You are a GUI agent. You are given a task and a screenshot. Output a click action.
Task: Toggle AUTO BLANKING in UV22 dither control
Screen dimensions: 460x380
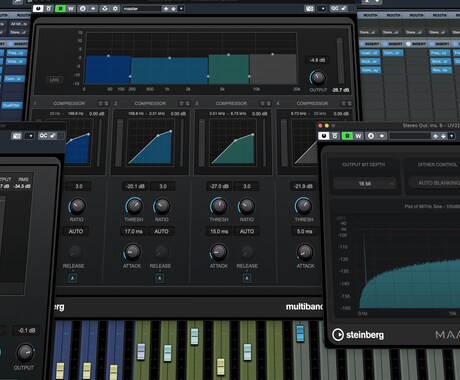pos(435,183)
